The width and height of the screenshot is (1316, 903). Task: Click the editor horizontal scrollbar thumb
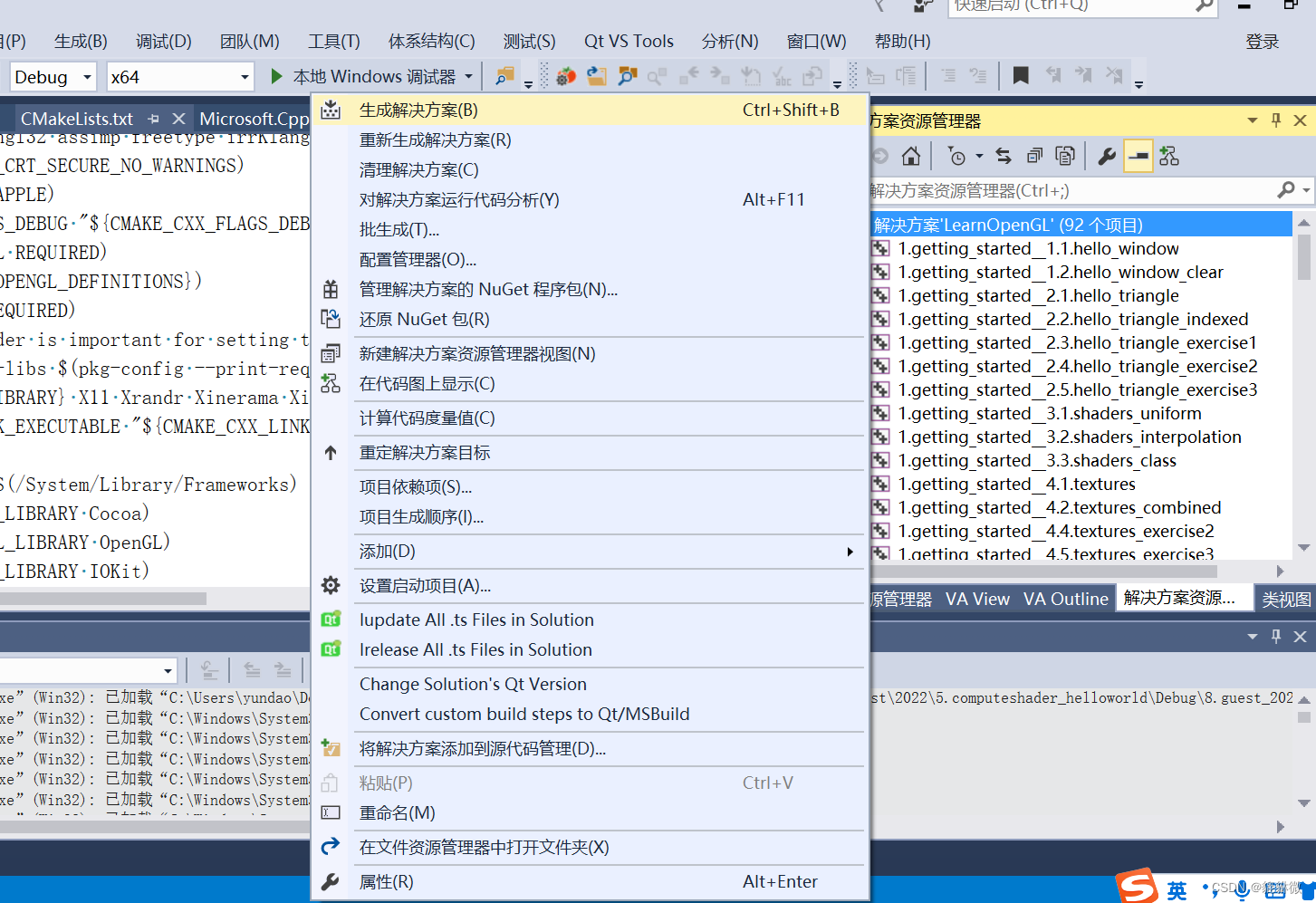point(103,599)
